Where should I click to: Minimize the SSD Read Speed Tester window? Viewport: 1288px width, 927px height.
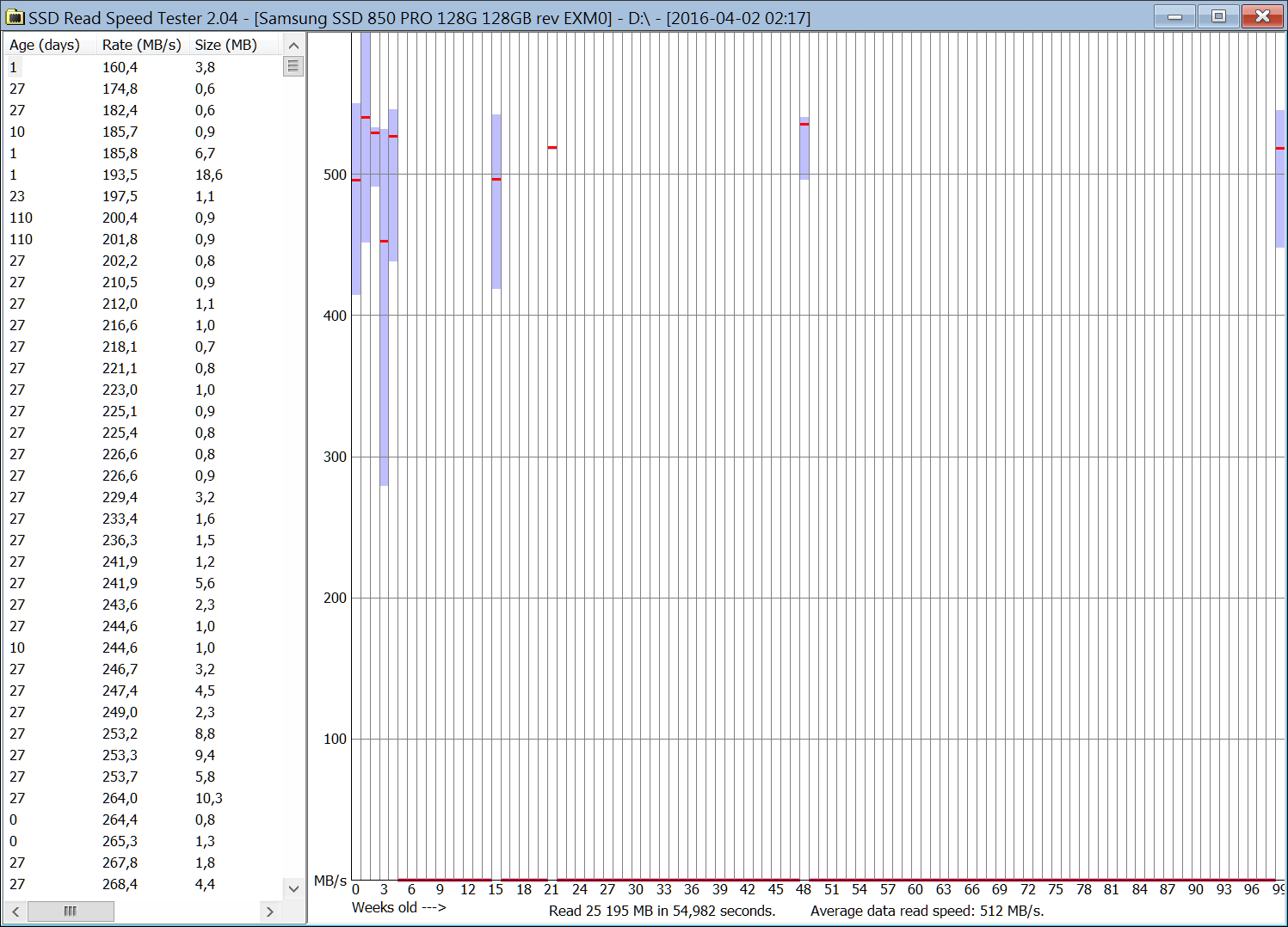point(1174,16)
